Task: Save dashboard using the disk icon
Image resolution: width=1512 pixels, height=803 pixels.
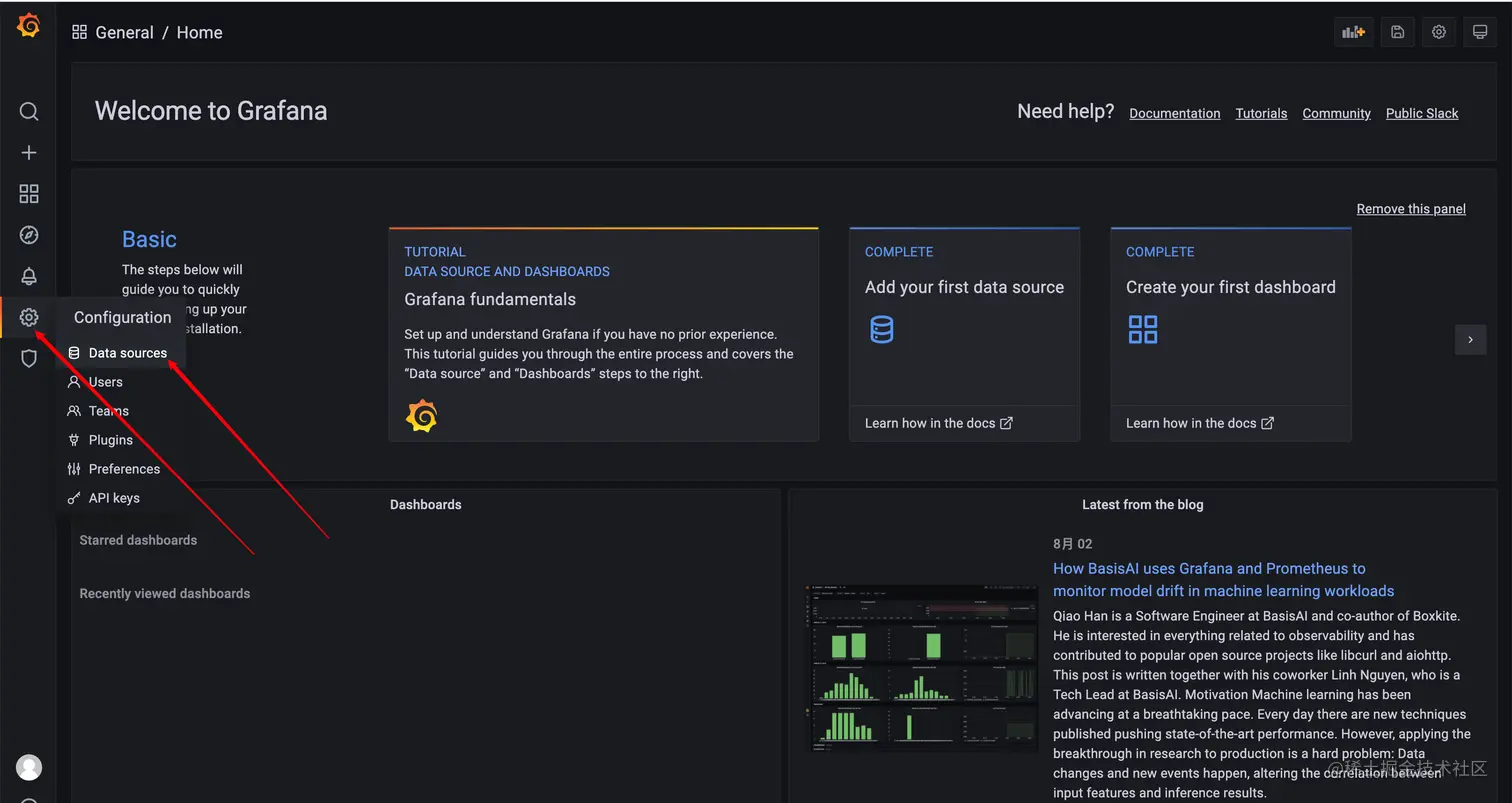Action: [1397, 32]
